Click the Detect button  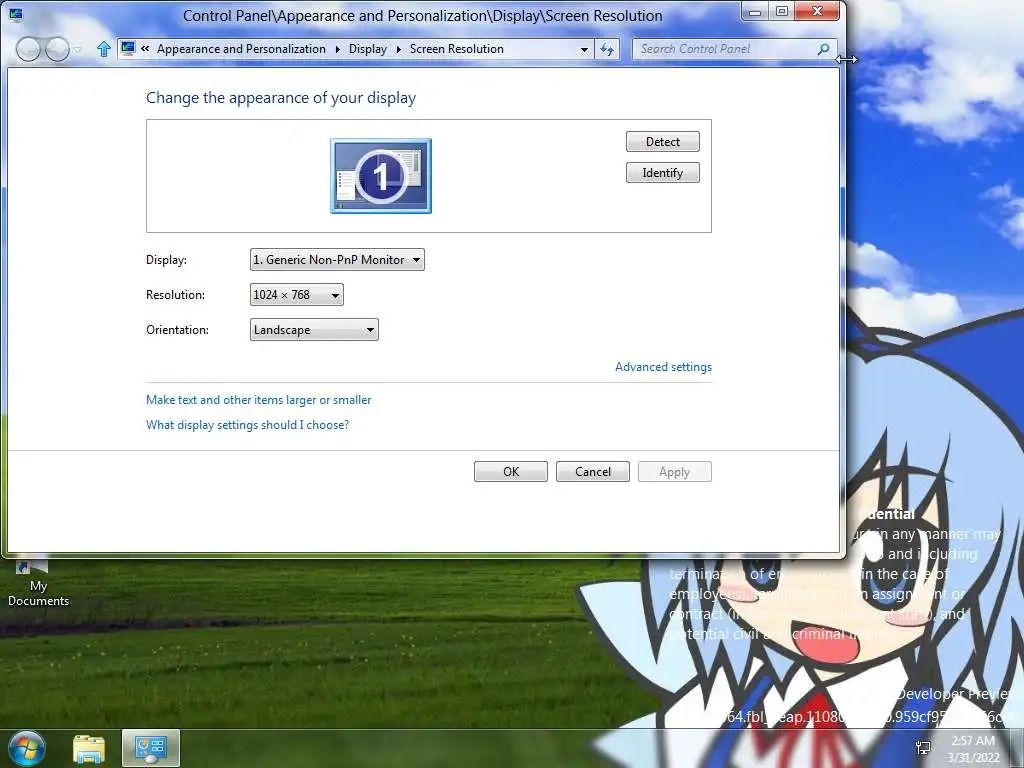click(x=663, y=142)
